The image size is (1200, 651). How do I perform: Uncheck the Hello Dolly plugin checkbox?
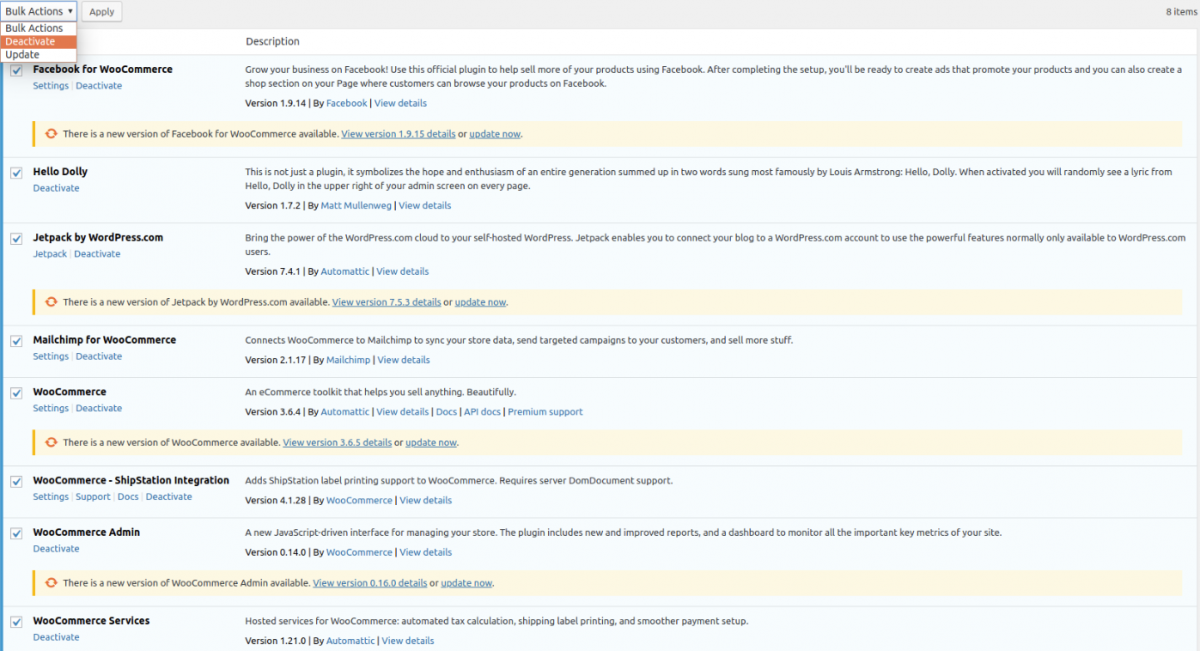pyautogui.click(x=16, y=173)
